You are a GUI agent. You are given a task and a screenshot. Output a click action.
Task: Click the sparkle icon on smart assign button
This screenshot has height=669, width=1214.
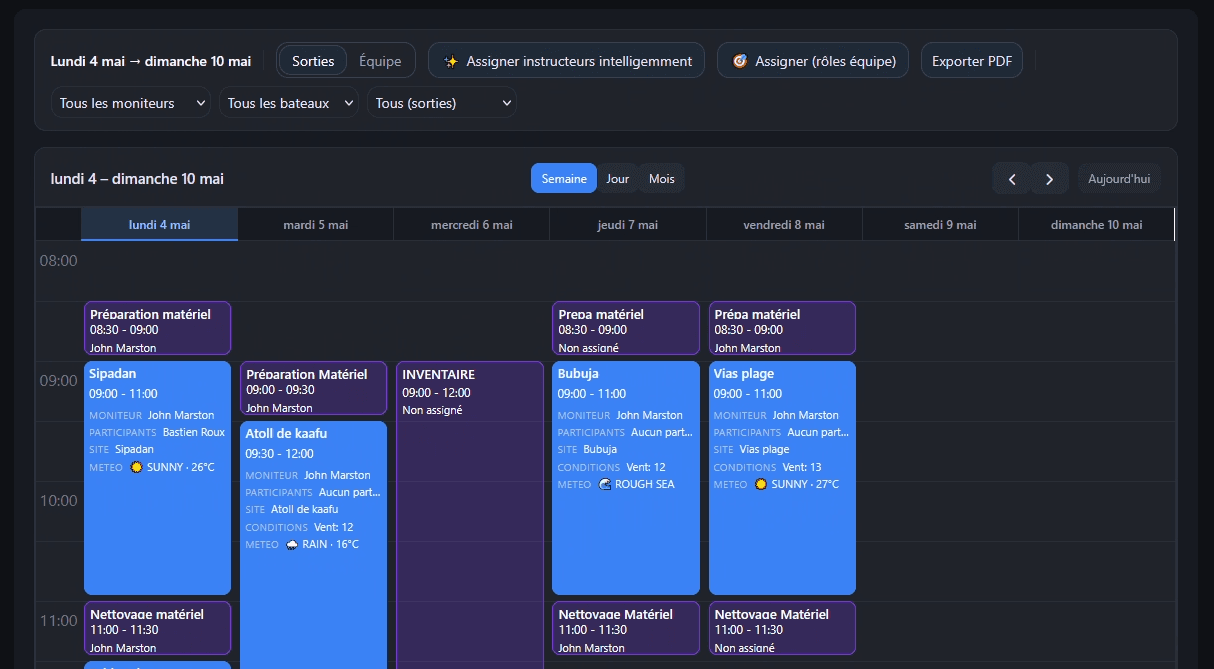(x=452, y=61)
